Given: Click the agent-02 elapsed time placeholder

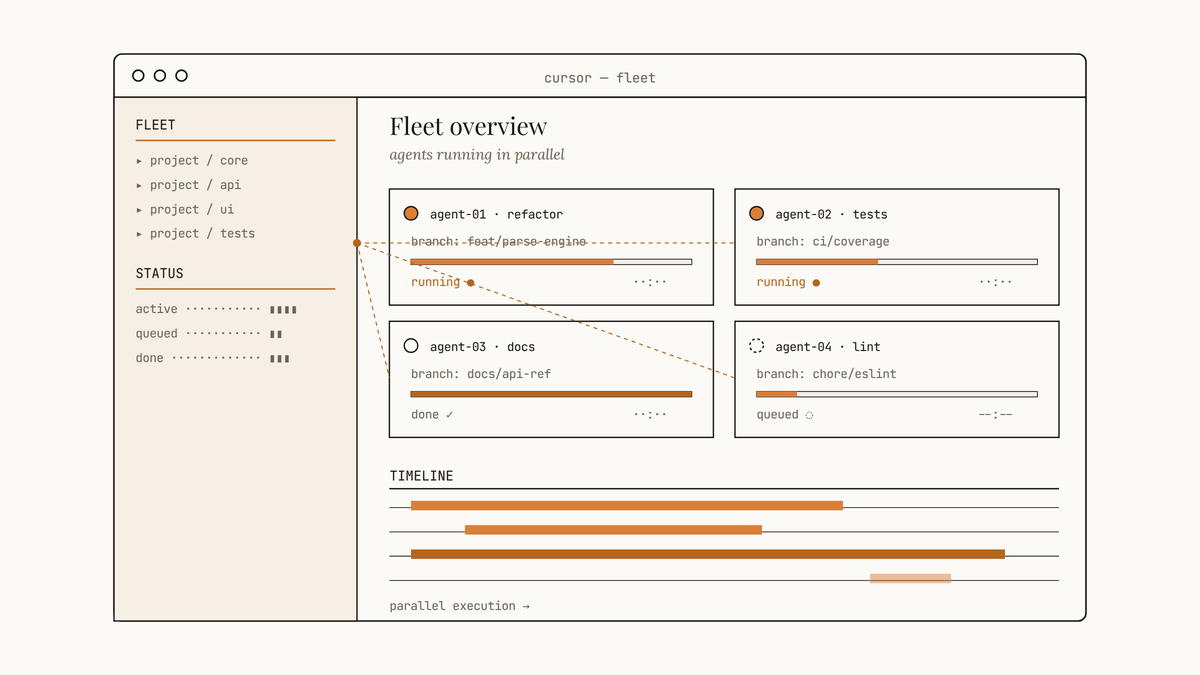Looking at the screenshot, I should pos(996,283).
